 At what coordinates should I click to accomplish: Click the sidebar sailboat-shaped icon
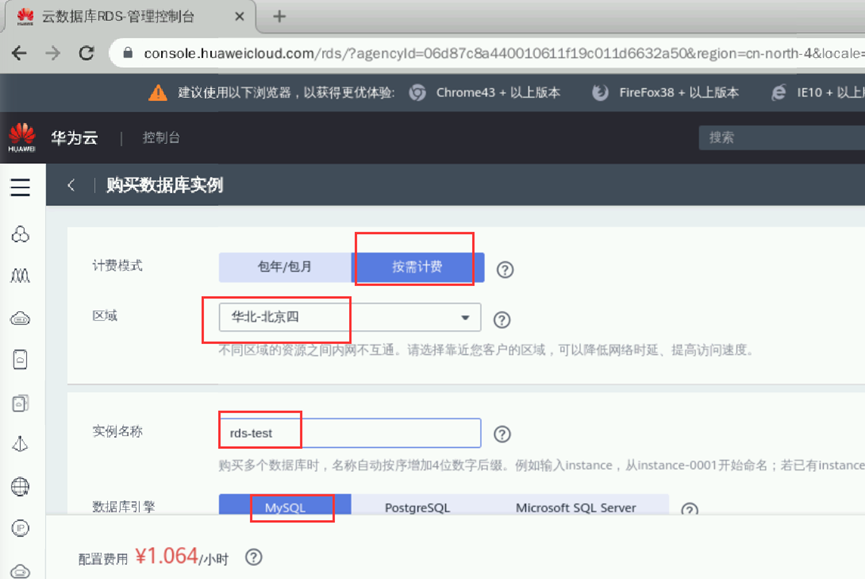click(20, 444)
